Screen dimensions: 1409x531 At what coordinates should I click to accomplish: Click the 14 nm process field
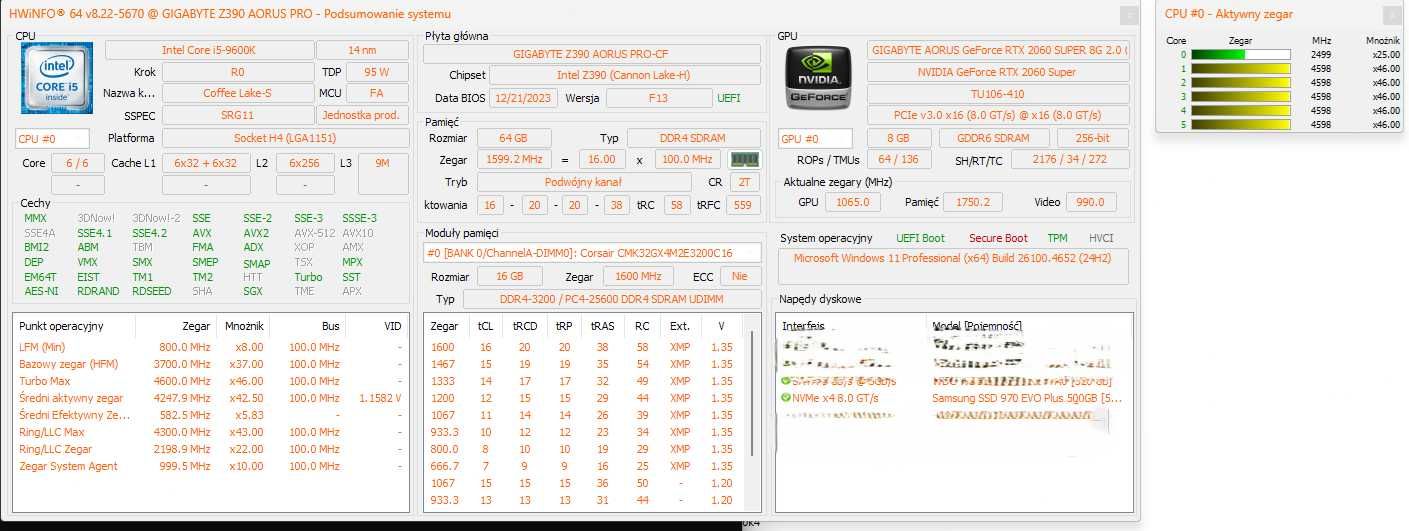pyautogui.click(x=362, y=50)
